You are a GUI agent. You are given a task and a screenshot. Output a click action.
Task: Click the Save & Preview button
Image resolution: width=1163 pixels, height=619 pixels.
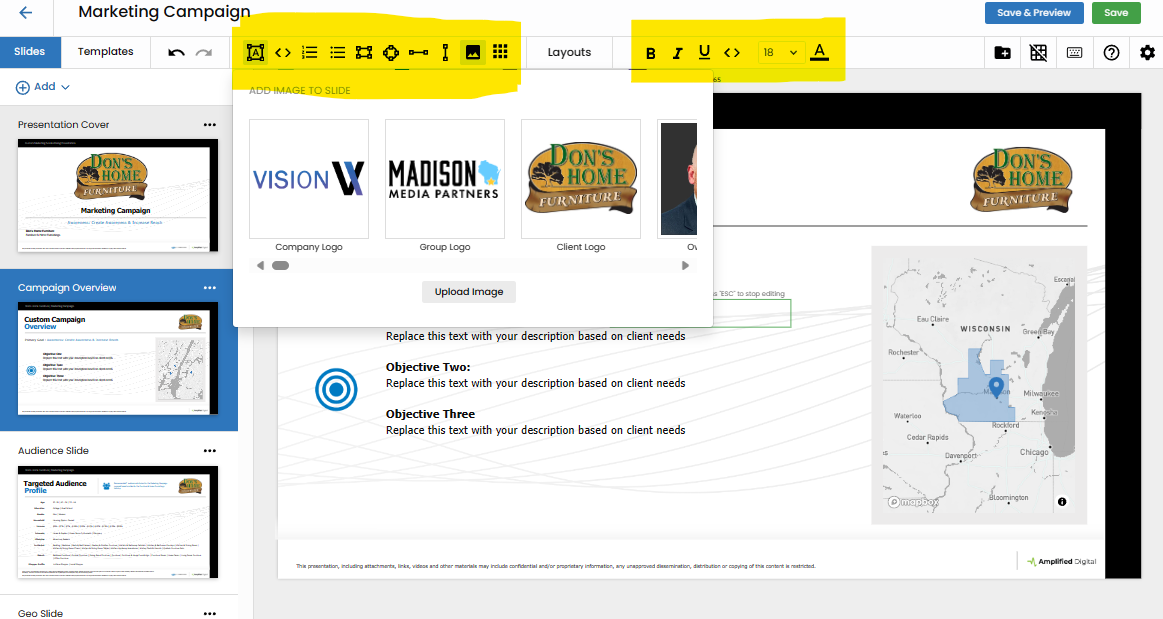click(x=1034, y=13)
